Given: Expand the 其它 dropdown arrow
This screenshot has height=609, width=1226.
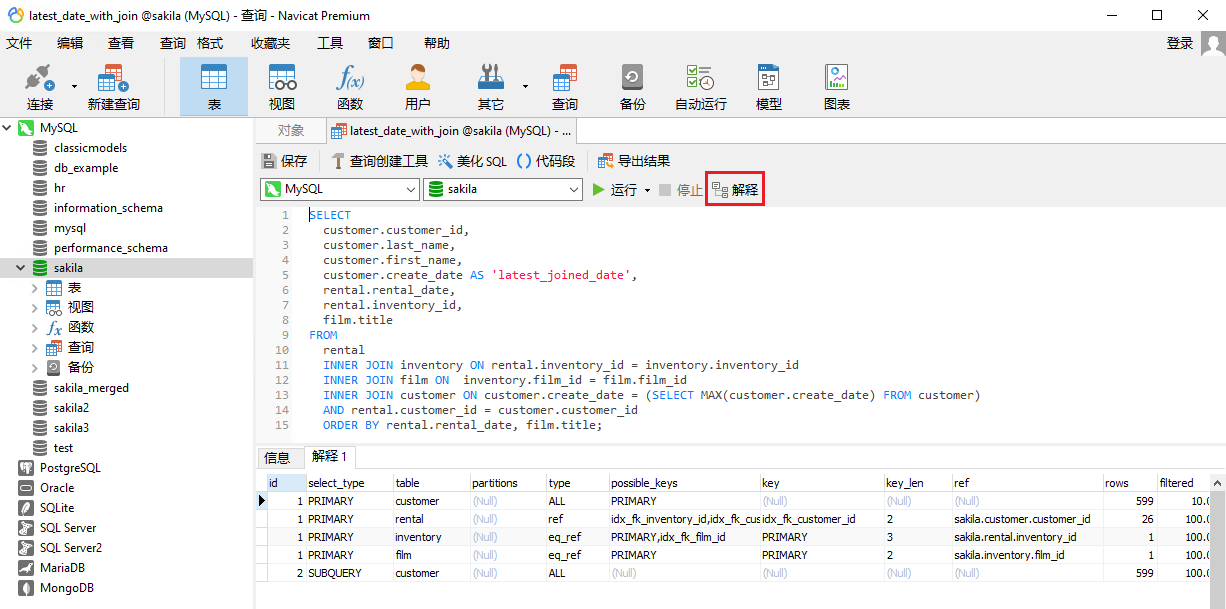Looking at the screenshot, I should pyautogui.click(x=525, y=86).
